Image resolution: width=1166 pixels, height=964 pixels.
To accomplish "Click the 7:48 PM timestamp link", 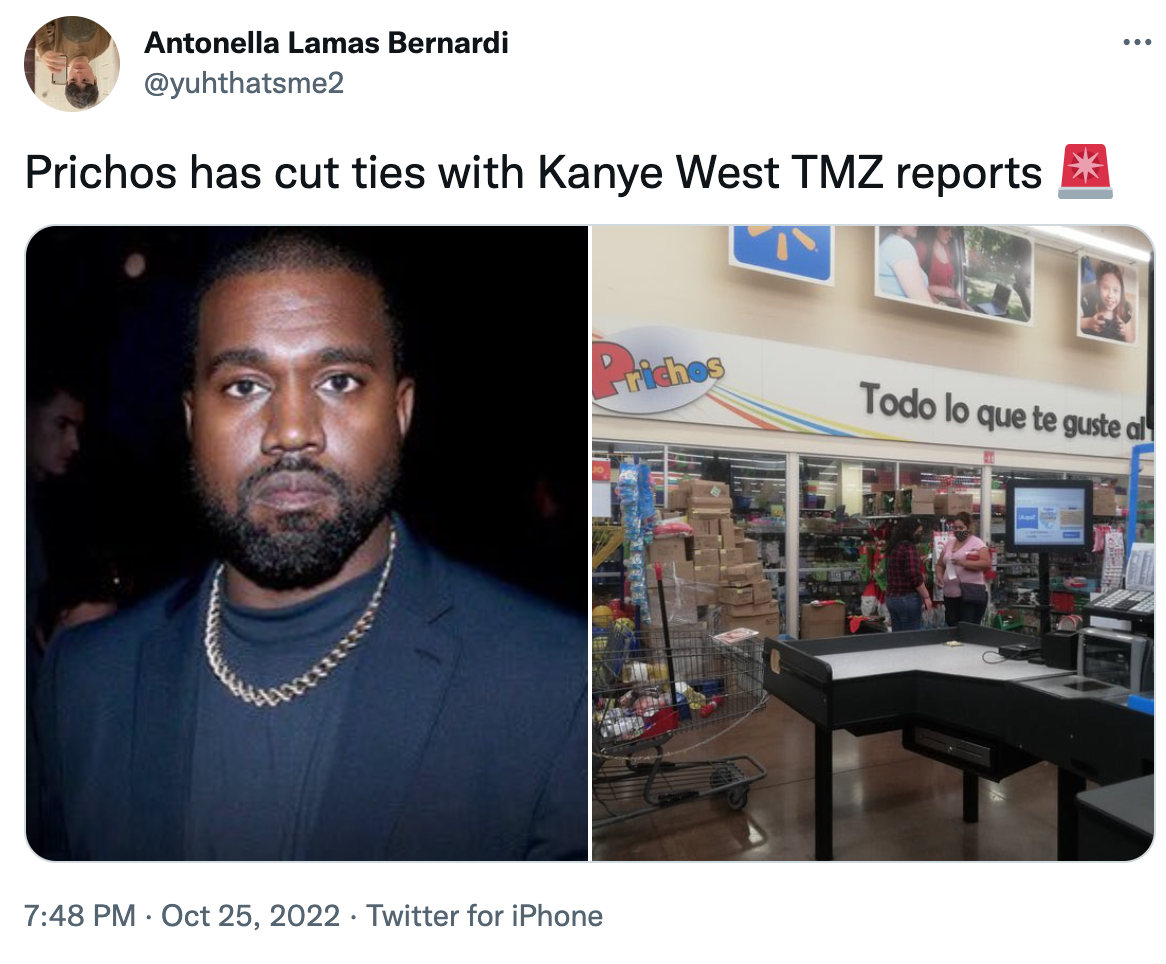I will tap(80, 916).
